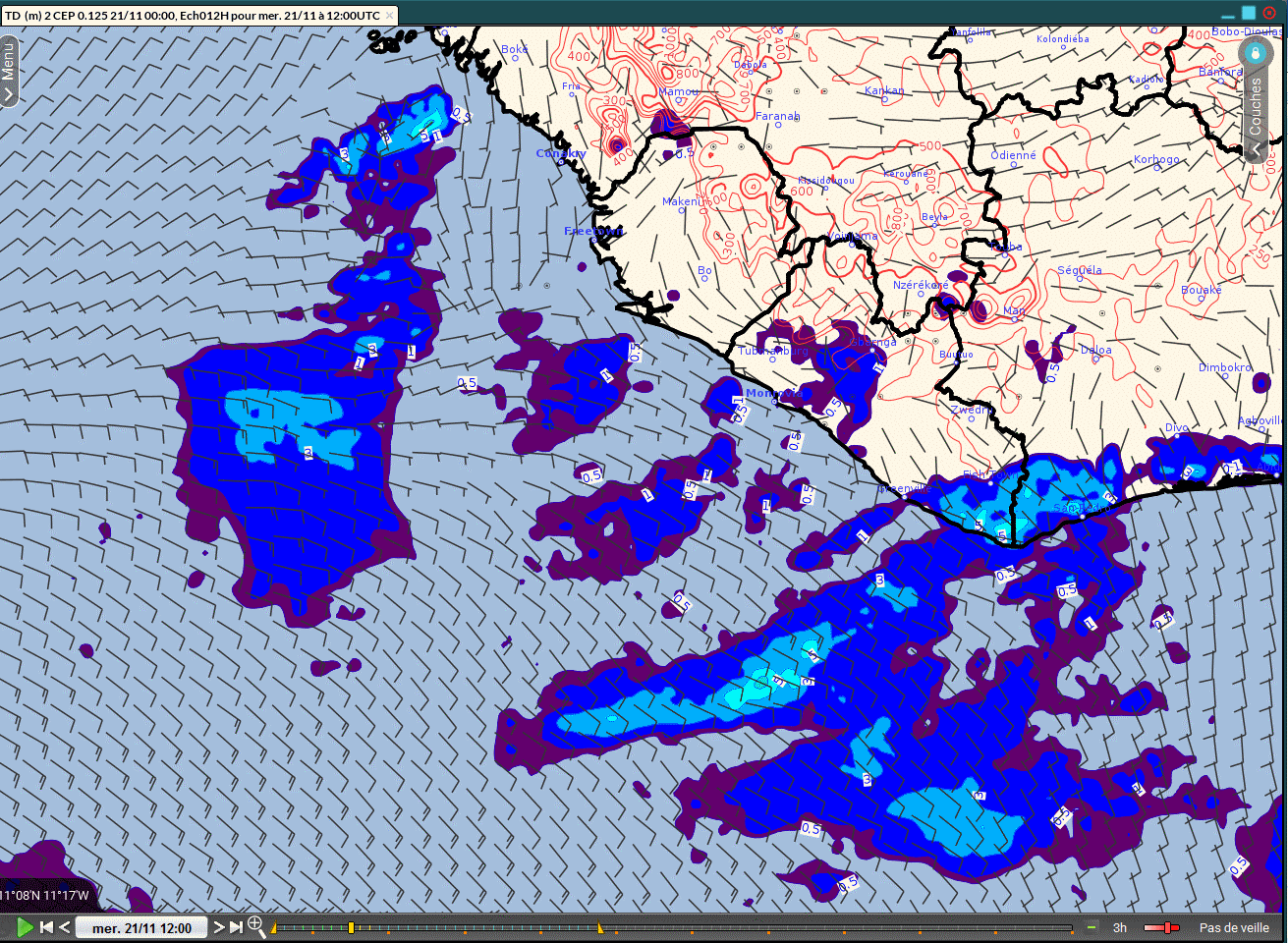Jump to the first time step

click(x=46, y=927)
